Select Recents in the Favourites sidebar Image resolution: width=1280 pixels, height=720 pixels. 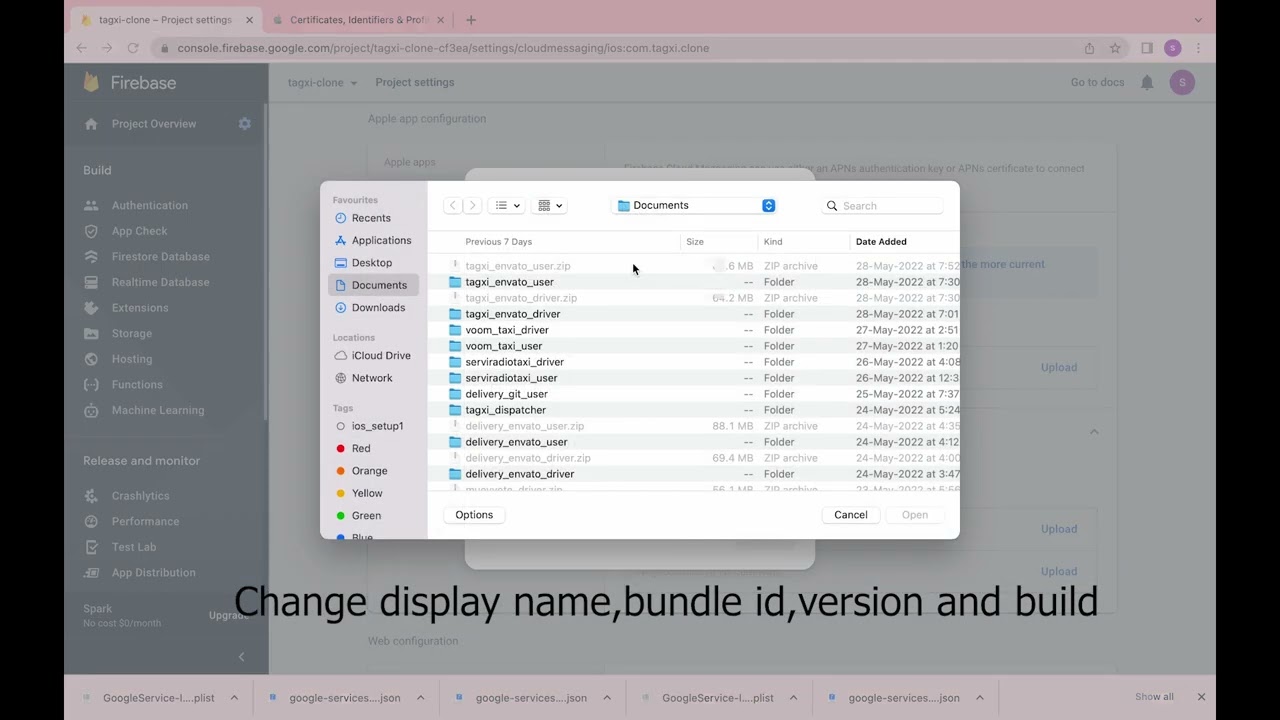[x=370, y=218]
